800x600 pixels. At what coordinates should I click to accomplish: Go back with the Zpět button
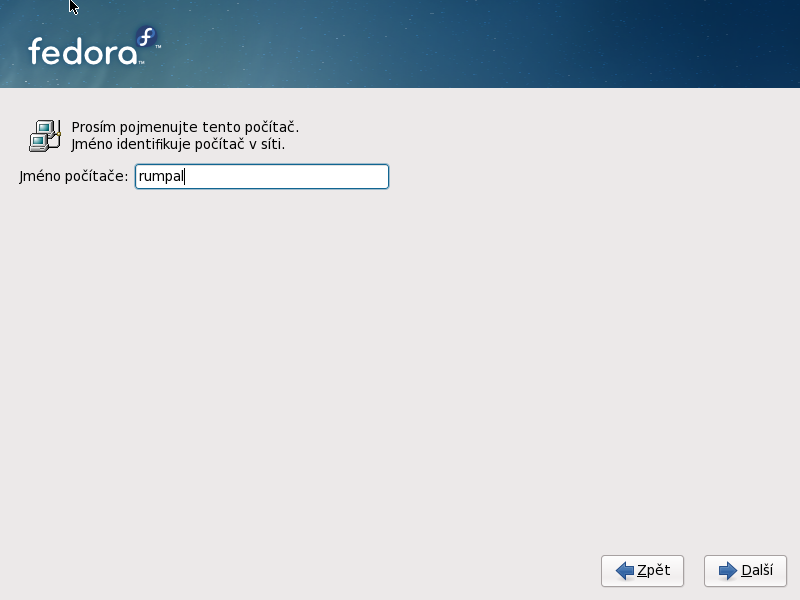[x=642, y=571]
